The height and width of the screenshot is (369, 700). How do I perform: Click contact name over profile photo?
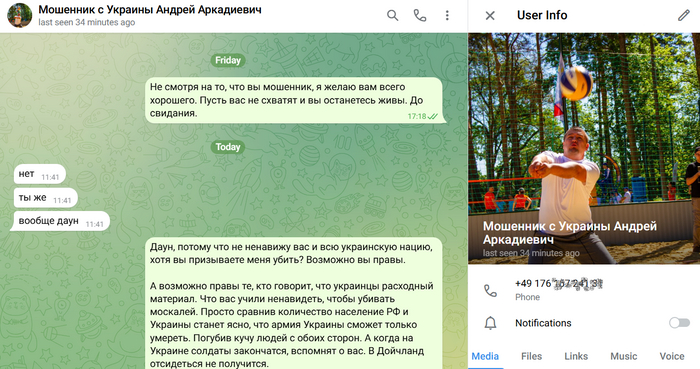pyautogui.click(x=570, y=232)
